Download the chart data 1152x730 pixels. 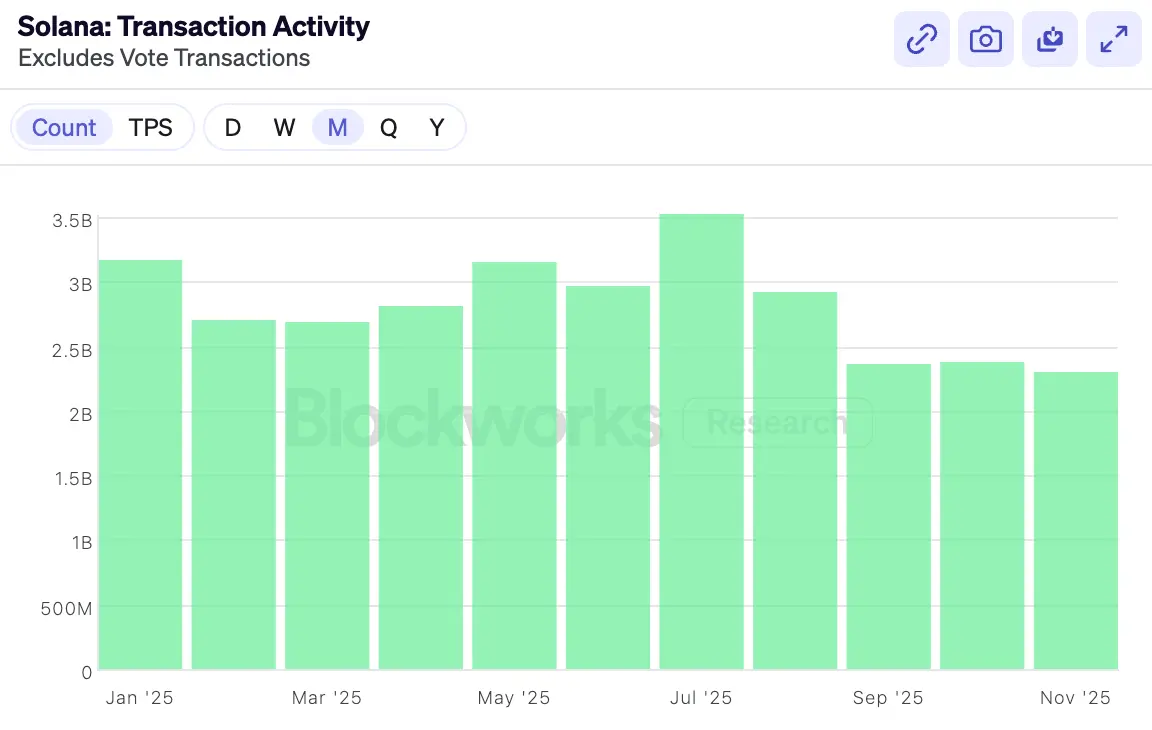[1049, 38]
